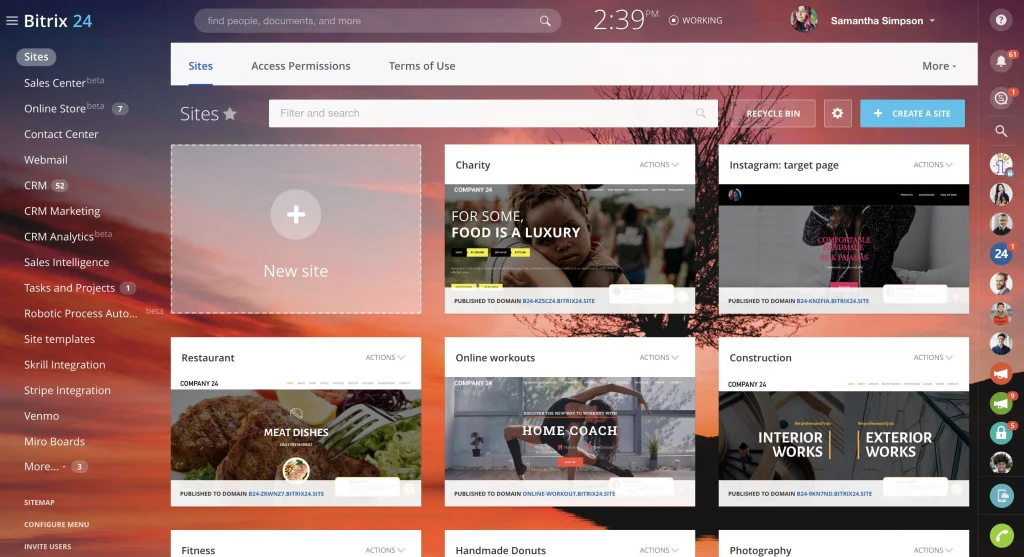Viewport: 1024px width, 557px height.
Task: Open the chat messages icon in right sidebar
Action: (x=1001, y=97)
